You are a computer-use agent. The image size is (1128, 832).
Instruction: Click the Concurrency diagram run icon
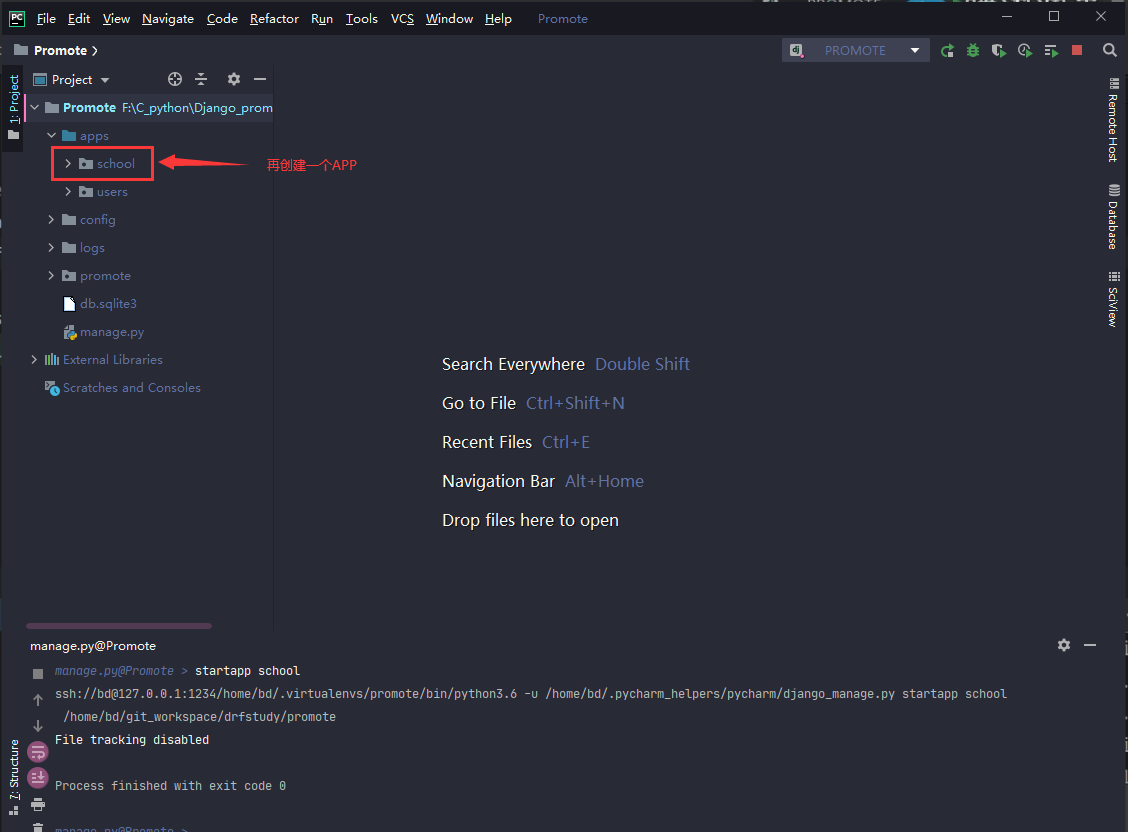click(x=1051, y=50)
